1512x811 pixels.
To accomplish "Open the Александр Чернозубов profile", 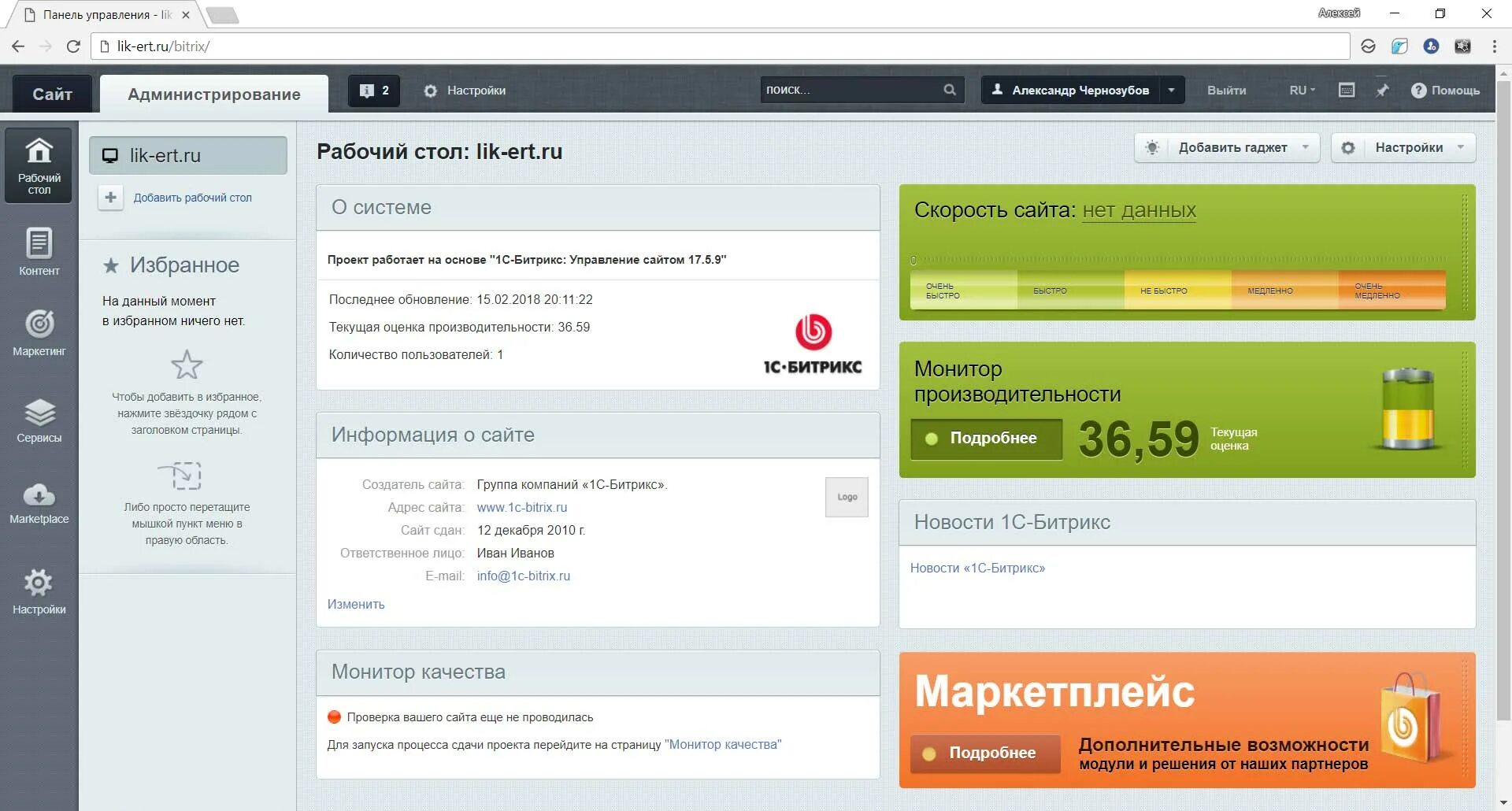I will tap(1071, 91).
